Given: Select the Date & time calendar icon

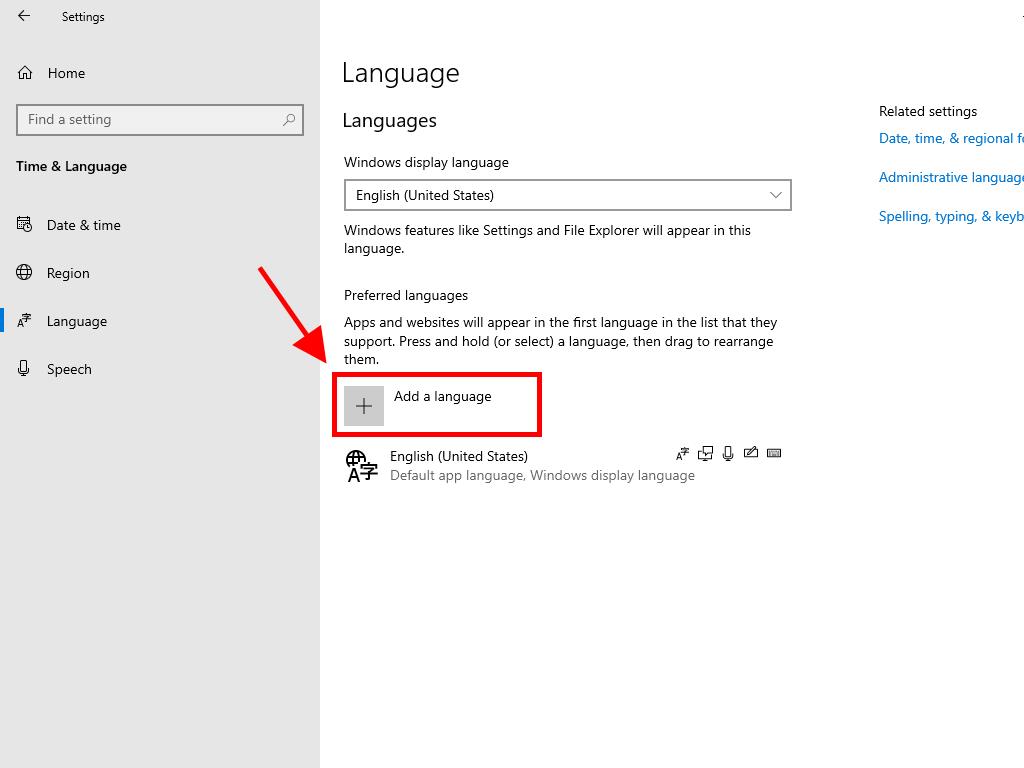Looking at the screenshot, I should coord(24,225).
